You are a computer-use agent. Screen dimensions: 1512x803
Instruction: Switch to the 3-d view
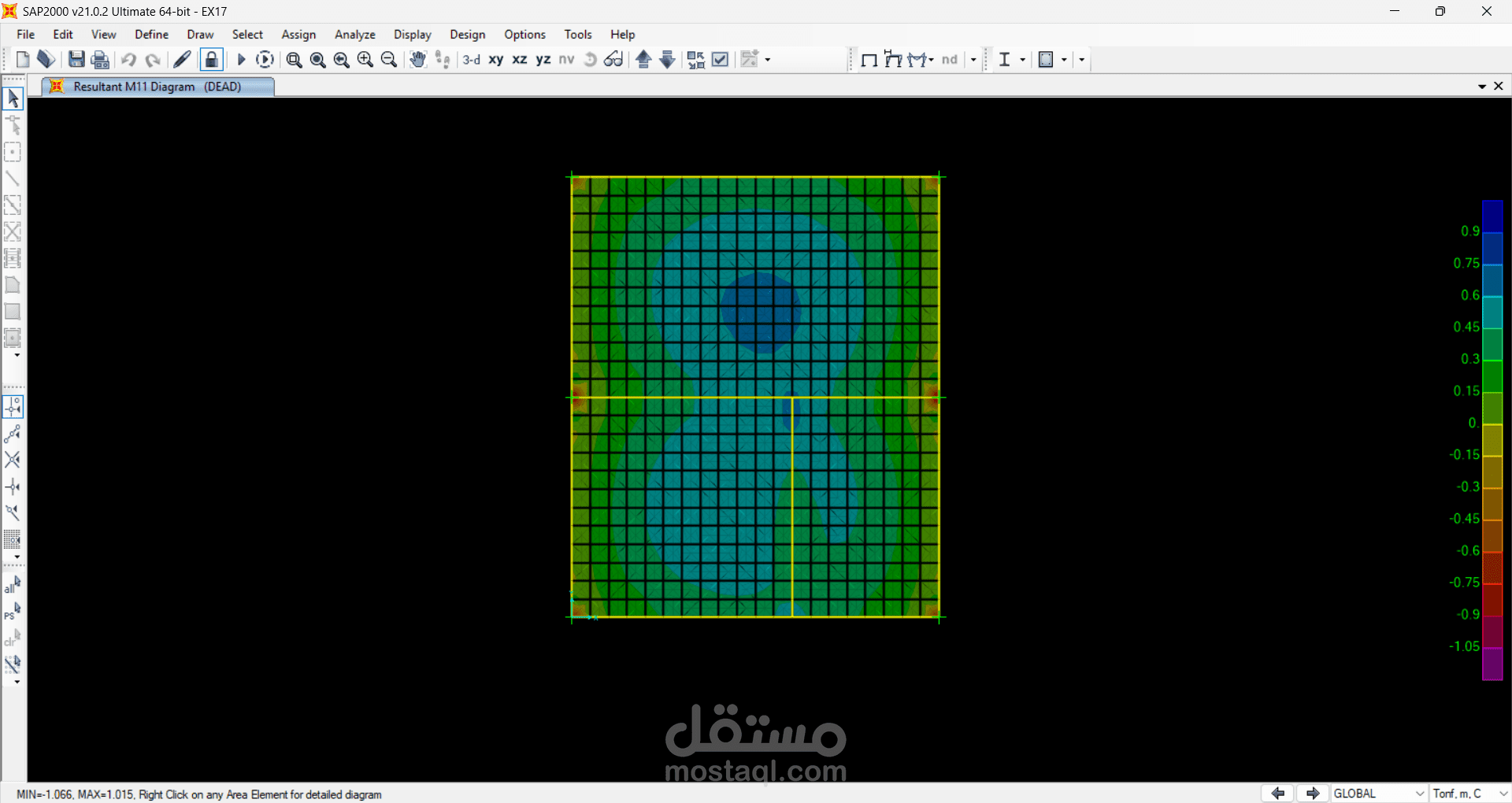pyautogui.click(x=471, y=60)
